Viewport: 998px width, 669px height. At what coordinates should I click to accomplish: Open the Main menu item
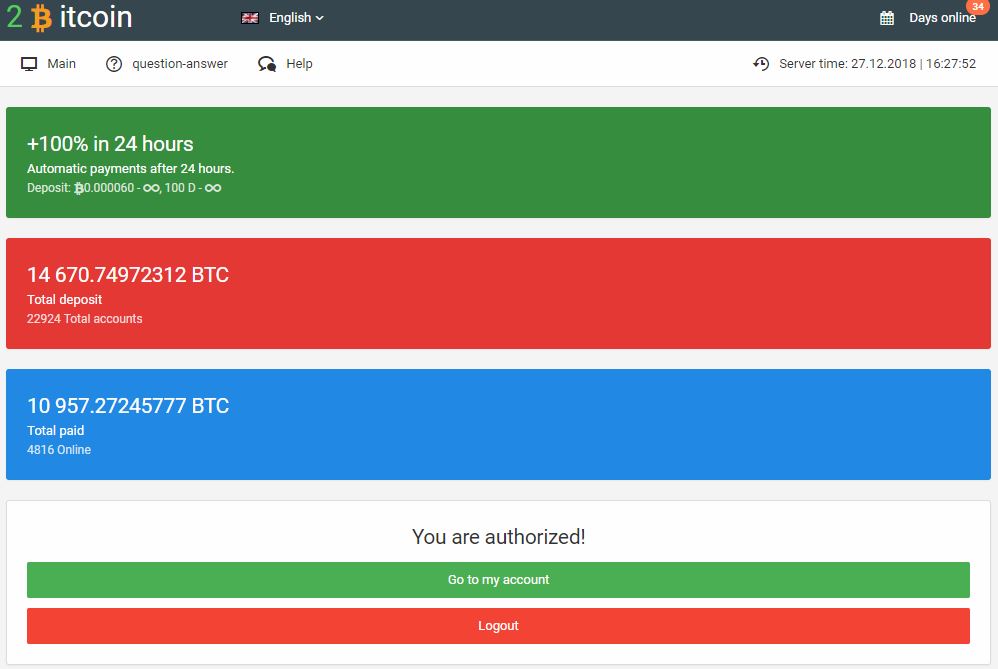pyautogui.click(x=61, y=64)
